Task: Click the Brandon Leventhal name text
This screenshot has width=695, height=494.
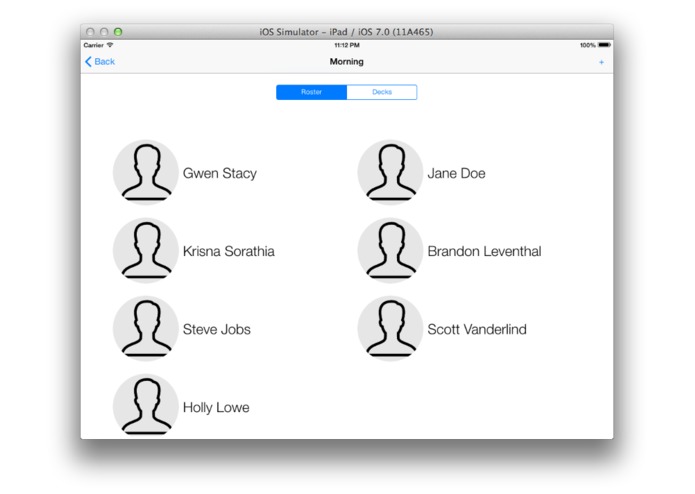Action: (x=484, y=251)
